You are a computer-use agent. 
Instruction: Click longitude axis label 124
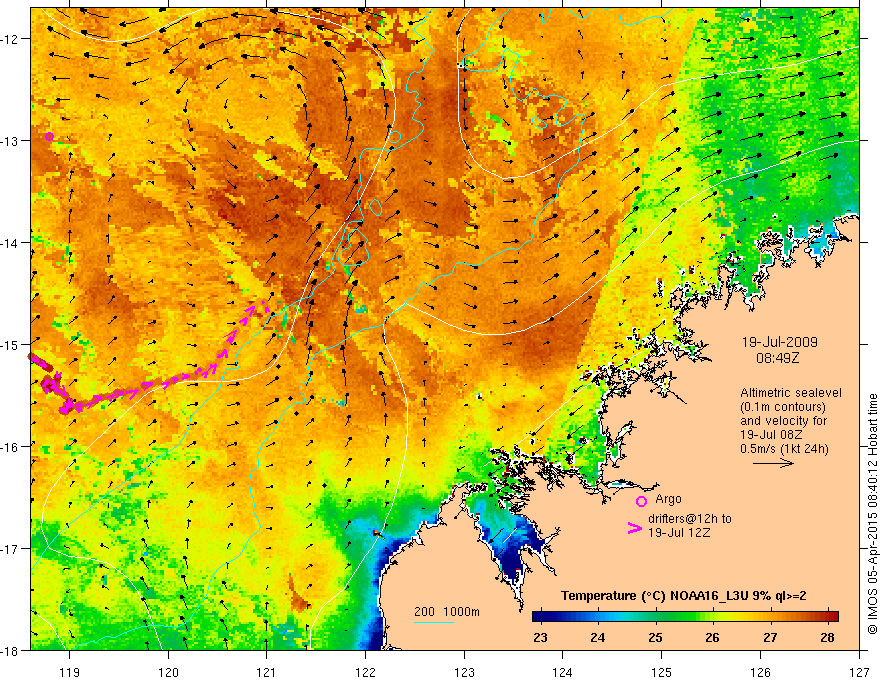[x=563, y=672]
